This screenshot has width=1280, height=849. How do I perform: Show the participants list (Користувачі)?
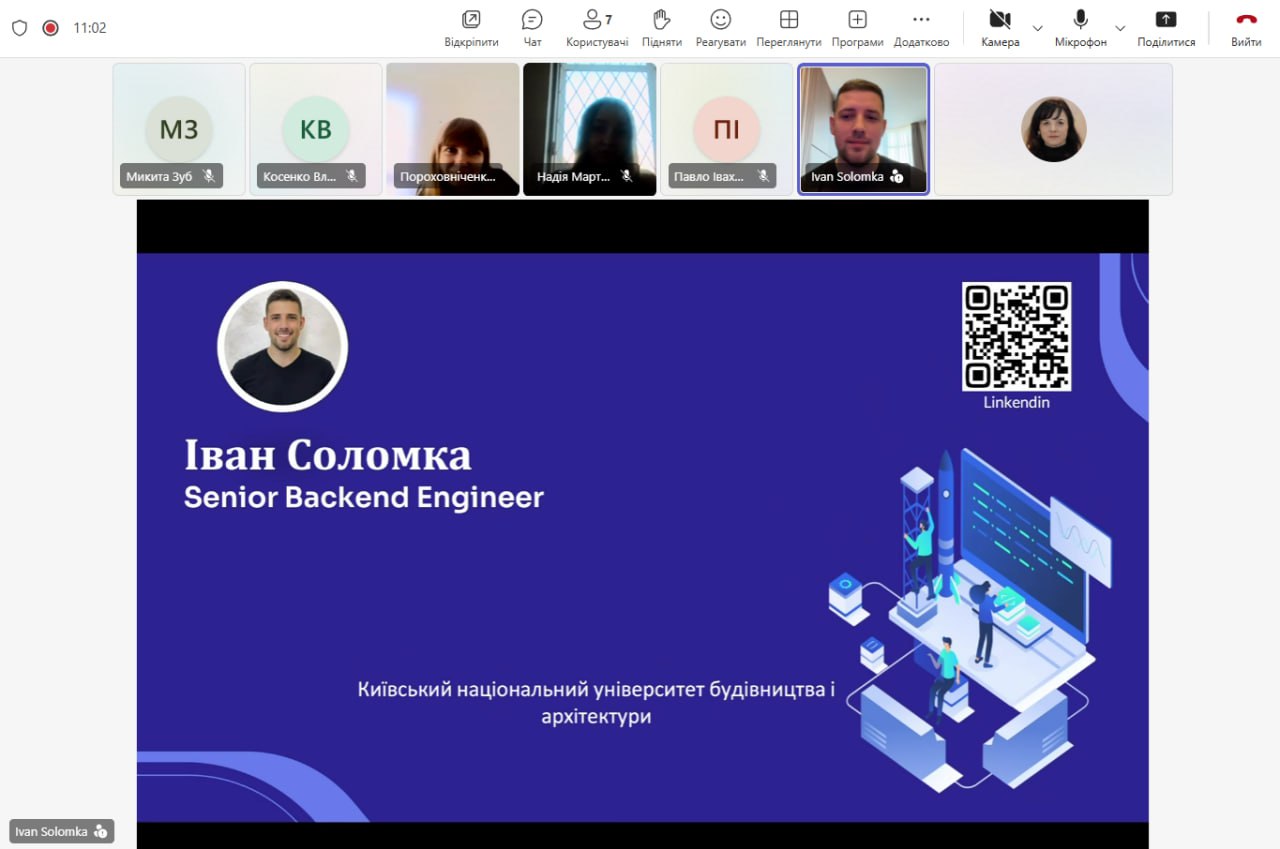click(597, 28)
